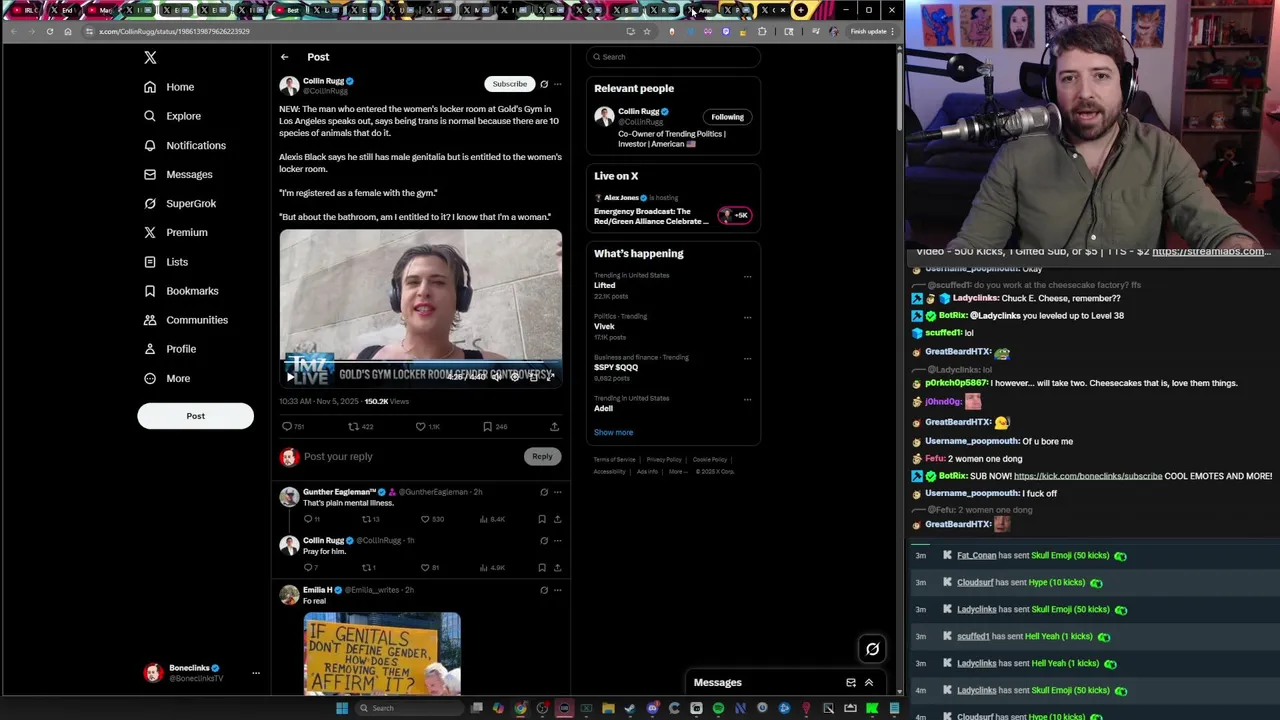Bookmark Gunther Eagleman's reply

542,519
